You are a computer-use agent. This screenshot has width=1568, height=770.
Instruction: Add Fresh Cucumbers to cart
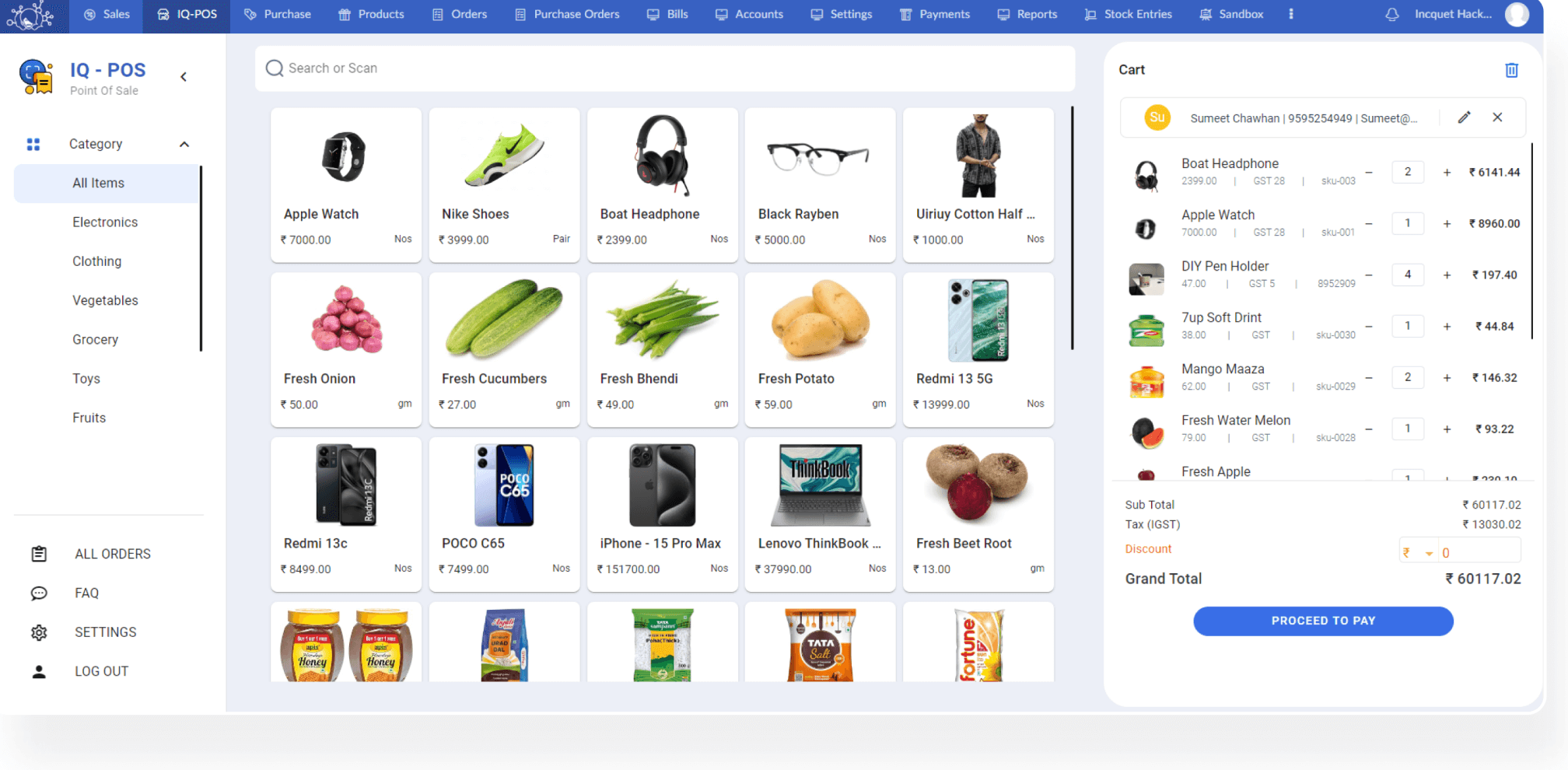[x=504, y=350]
